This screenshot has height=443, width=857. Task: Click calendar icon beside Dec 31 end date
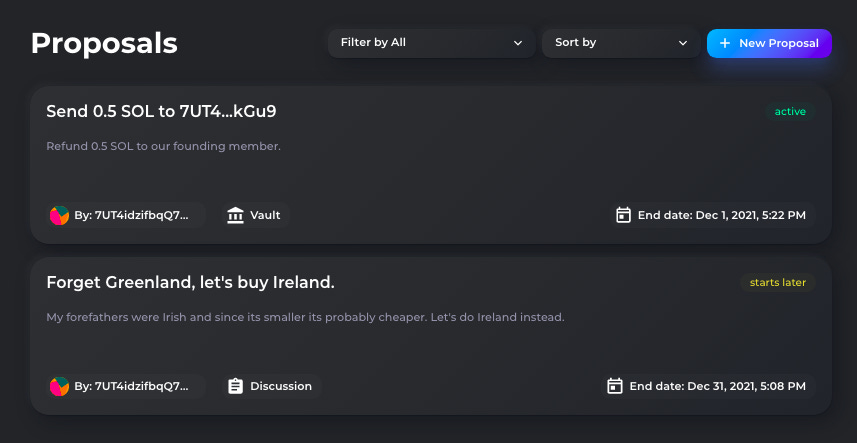615,386
